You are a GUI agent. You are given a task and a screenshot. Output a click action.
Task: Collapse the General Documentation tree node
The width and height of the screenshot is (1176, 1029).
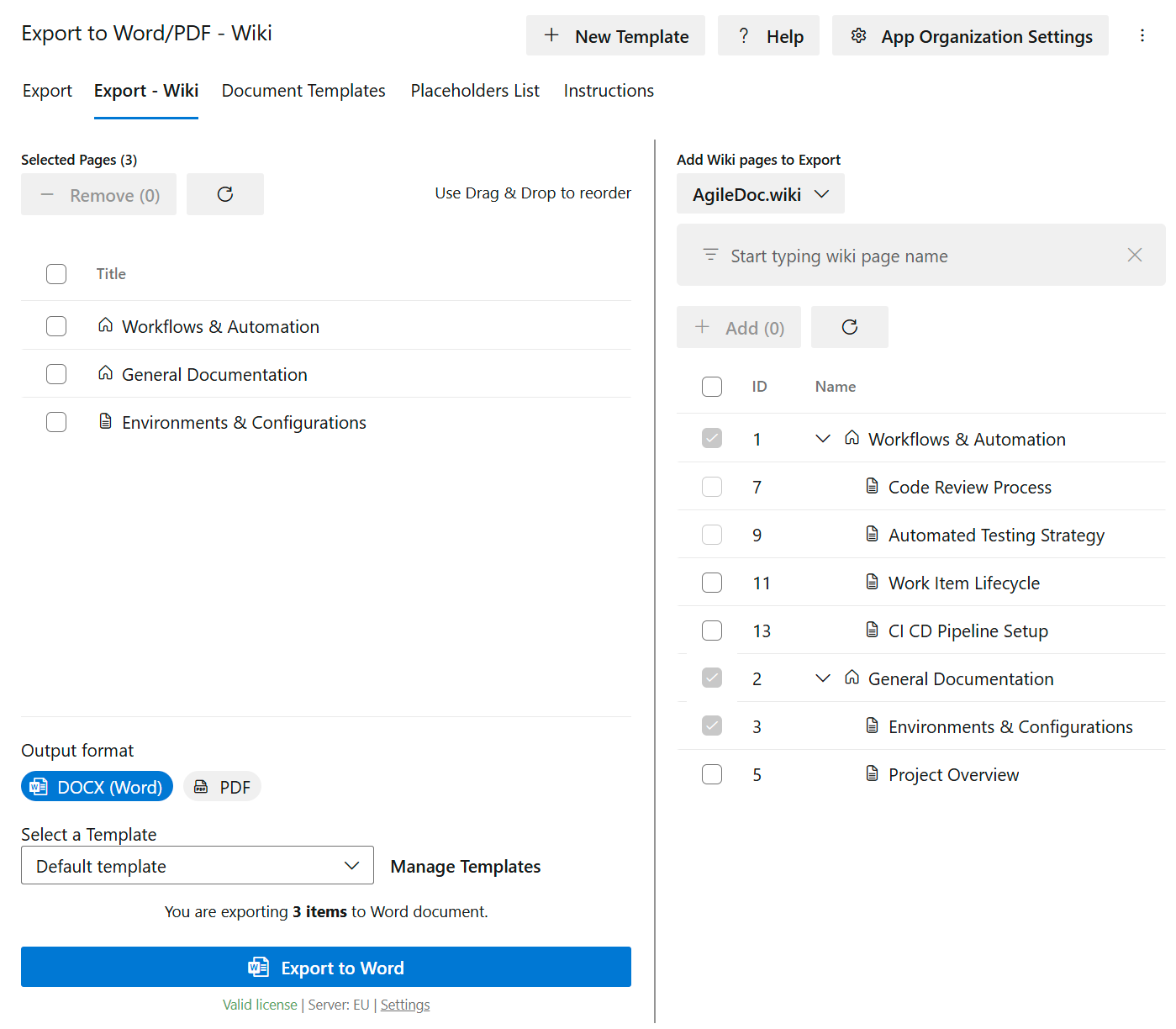click(x=823, y=678)
